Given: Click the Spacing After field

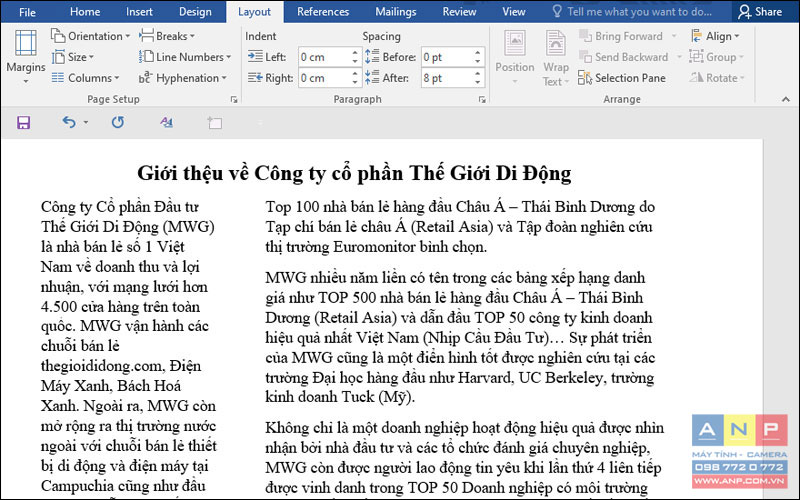Looking at the screenshot, I should click(x=446, y=78).
